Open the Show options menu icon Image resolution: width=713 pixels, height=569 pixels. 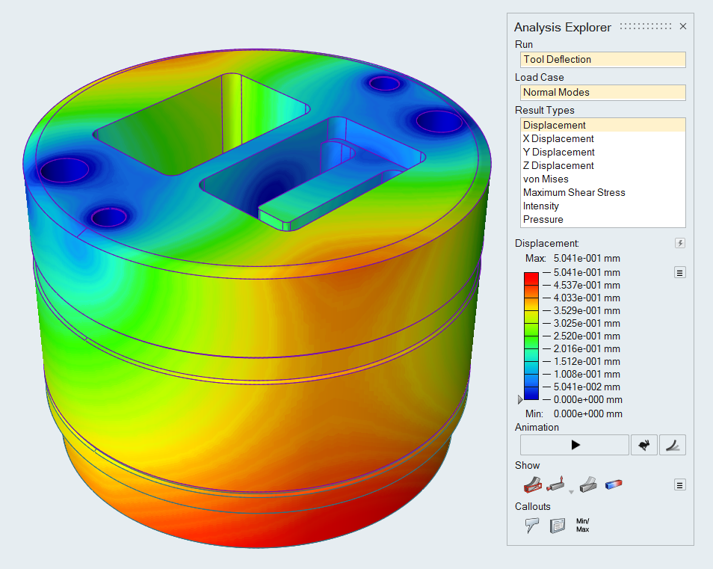680,485
